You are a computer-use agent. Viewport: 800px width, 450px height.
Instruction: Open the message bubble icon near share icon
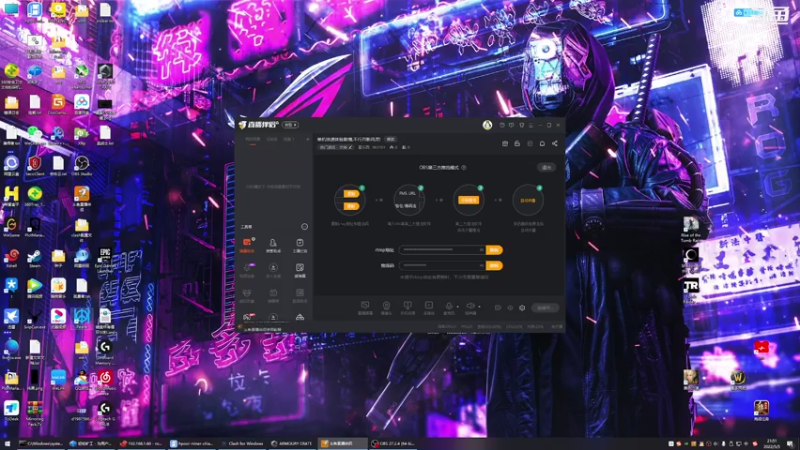542,144
